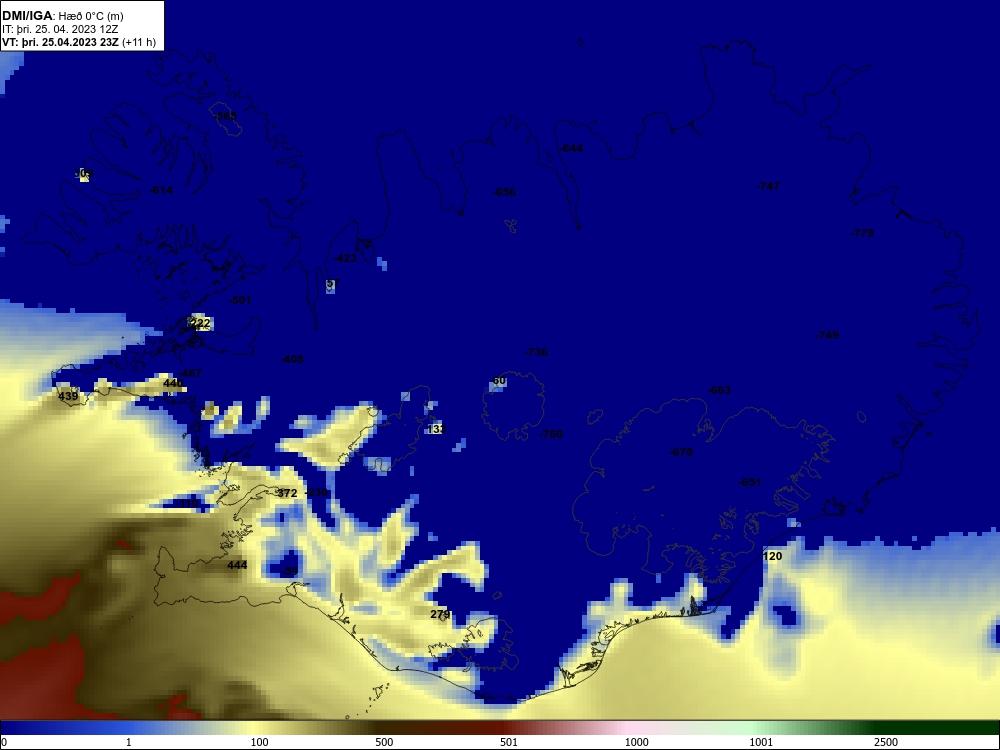Click the 60 value near the glacier
1000x750 pixels.
click(x=499, y=381)
